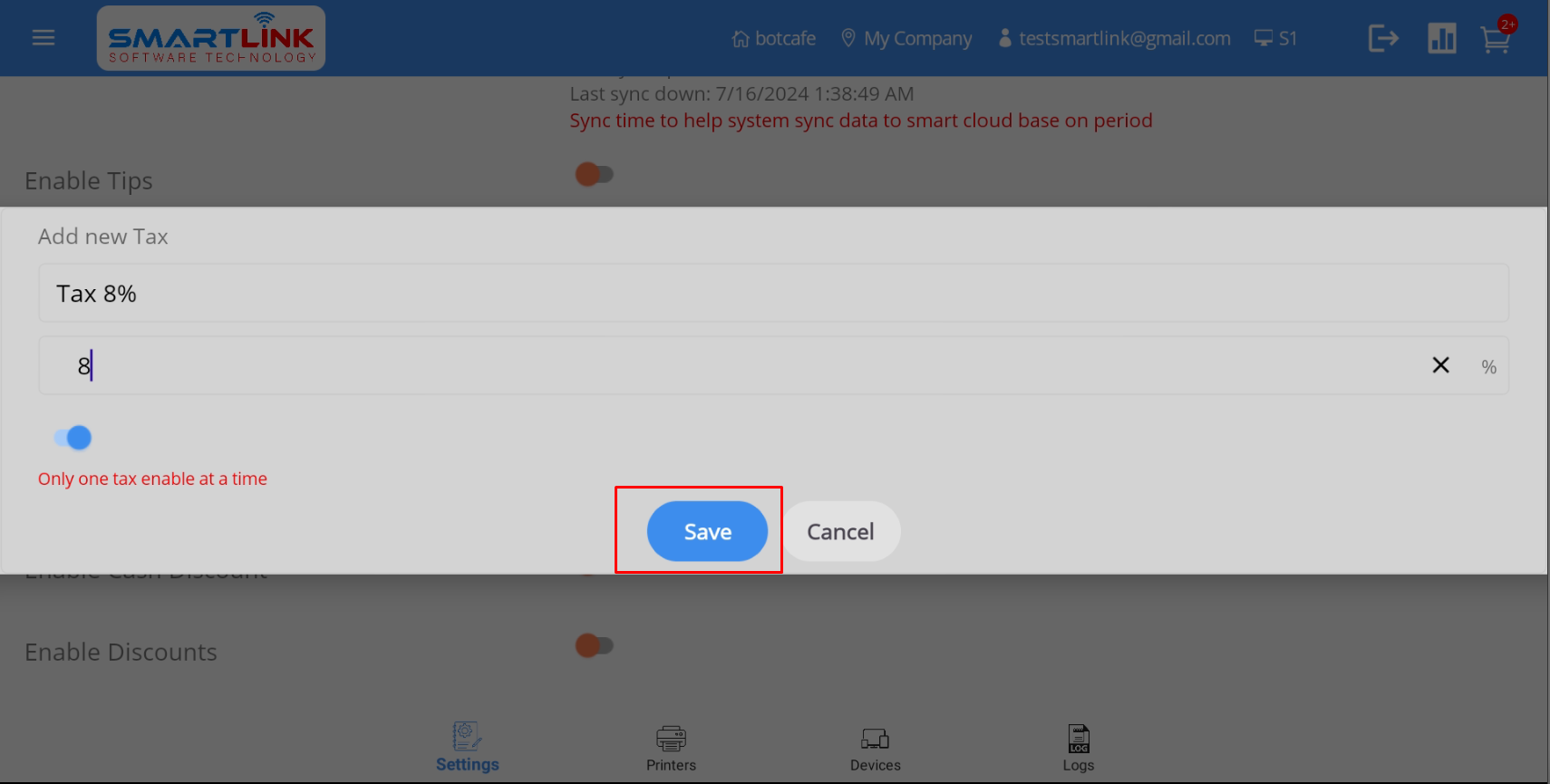Click the S1 station monitor icon

pos(1264,38)
